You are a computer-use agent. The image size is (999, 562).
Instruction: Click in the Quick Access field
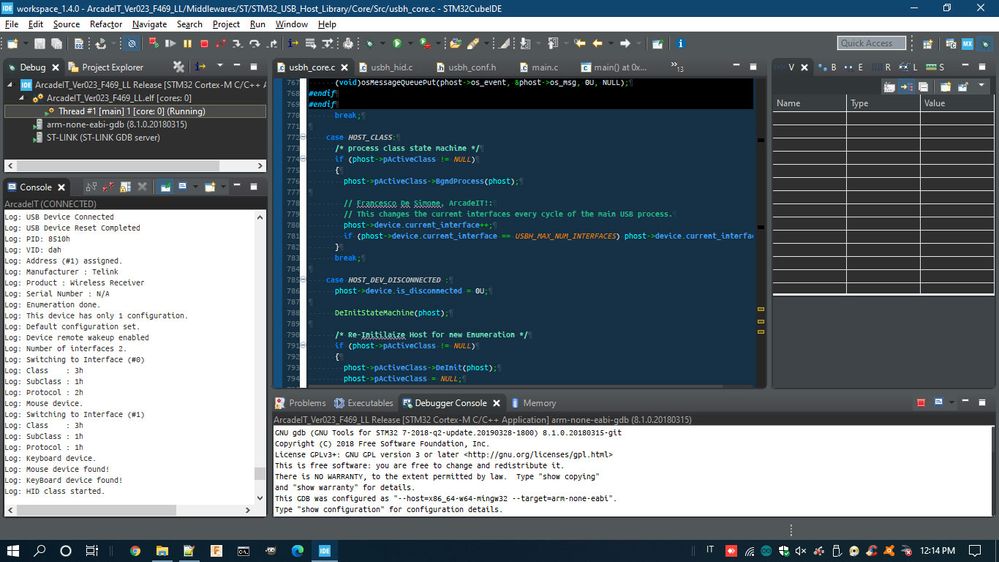(x=871, y=43)
